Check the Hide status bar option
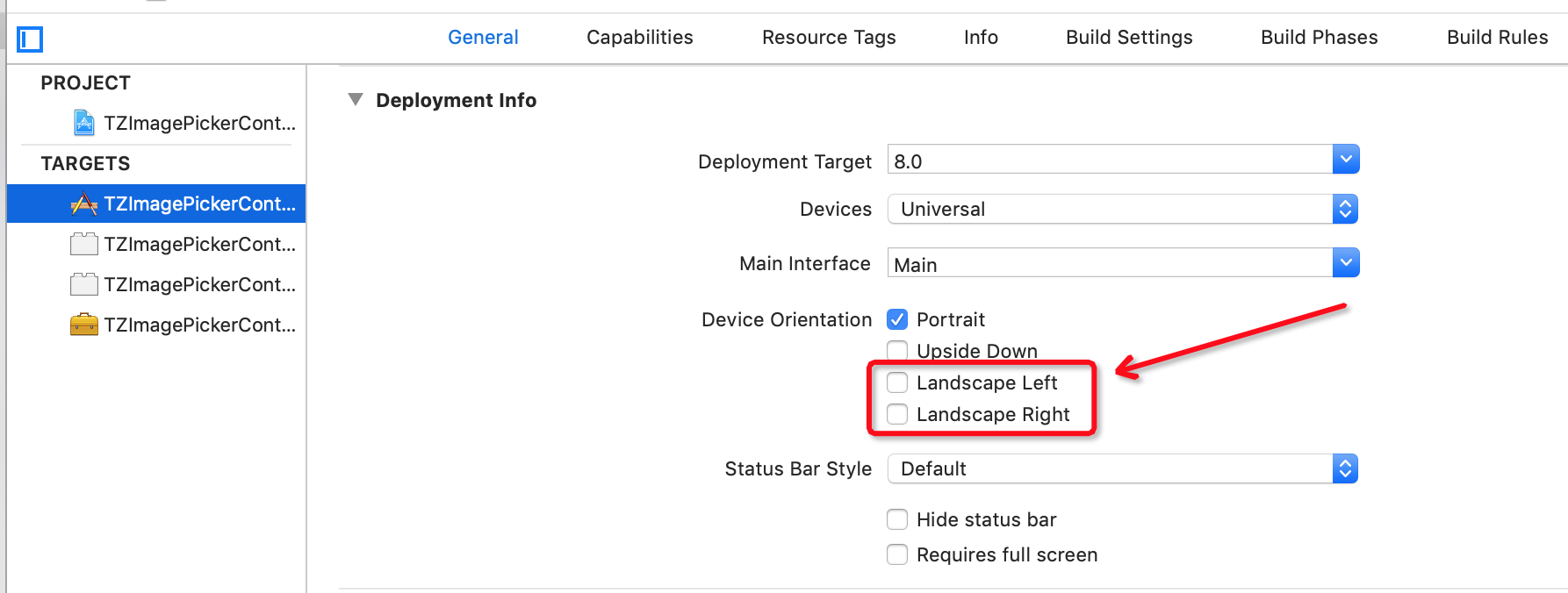 pyautogui.click(x=897, y=519)
